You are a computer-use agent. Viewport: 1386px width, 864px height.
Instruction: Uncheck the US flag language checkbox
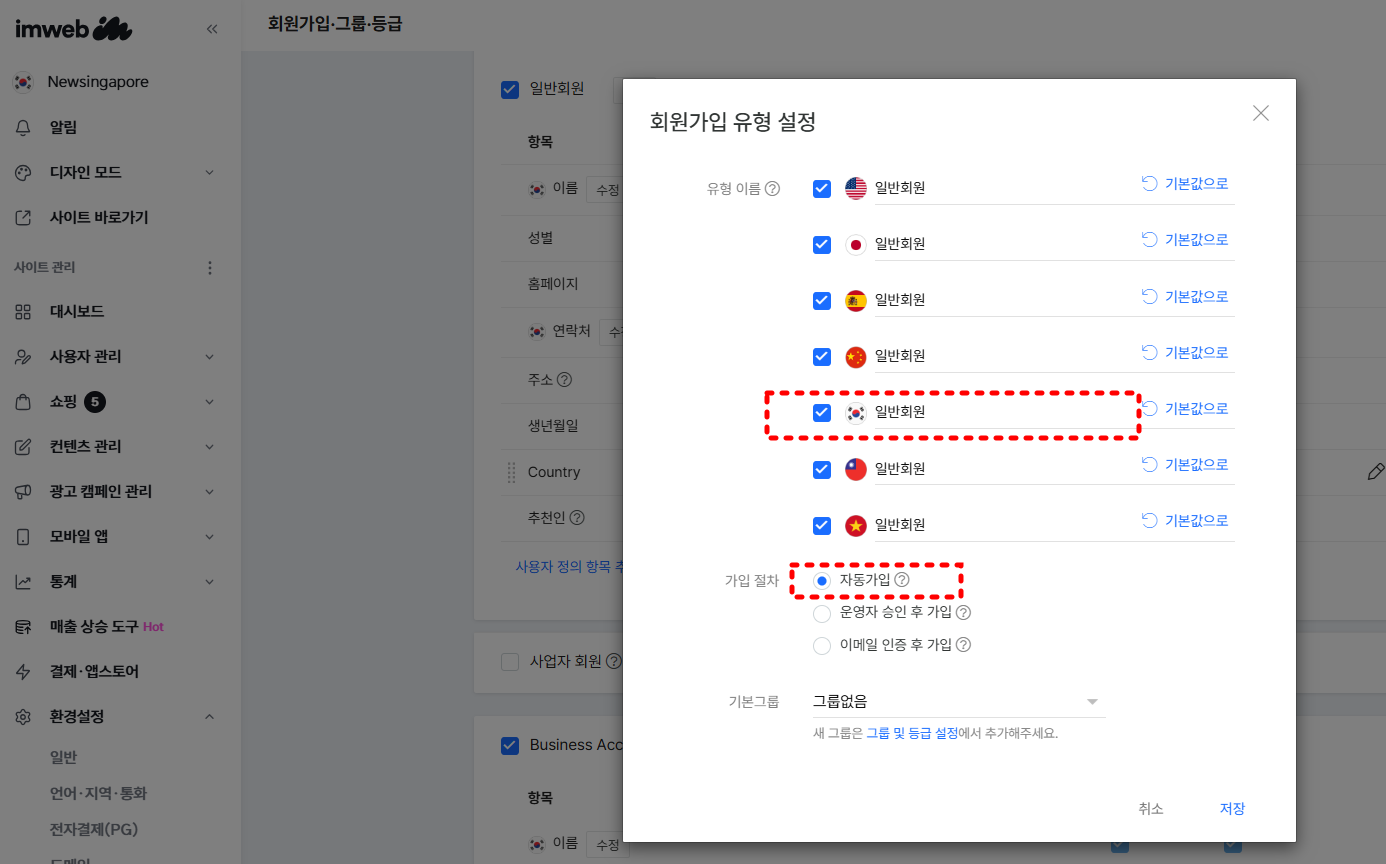(x=822, y=188)
